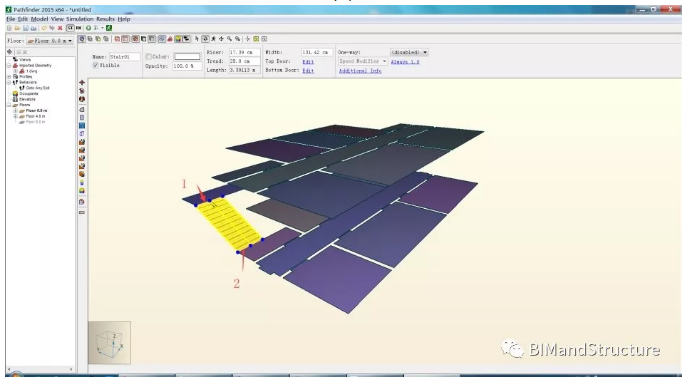
Task: Expand the Profiles tree node
Action: pyautogui.click(x=9, y=77)
